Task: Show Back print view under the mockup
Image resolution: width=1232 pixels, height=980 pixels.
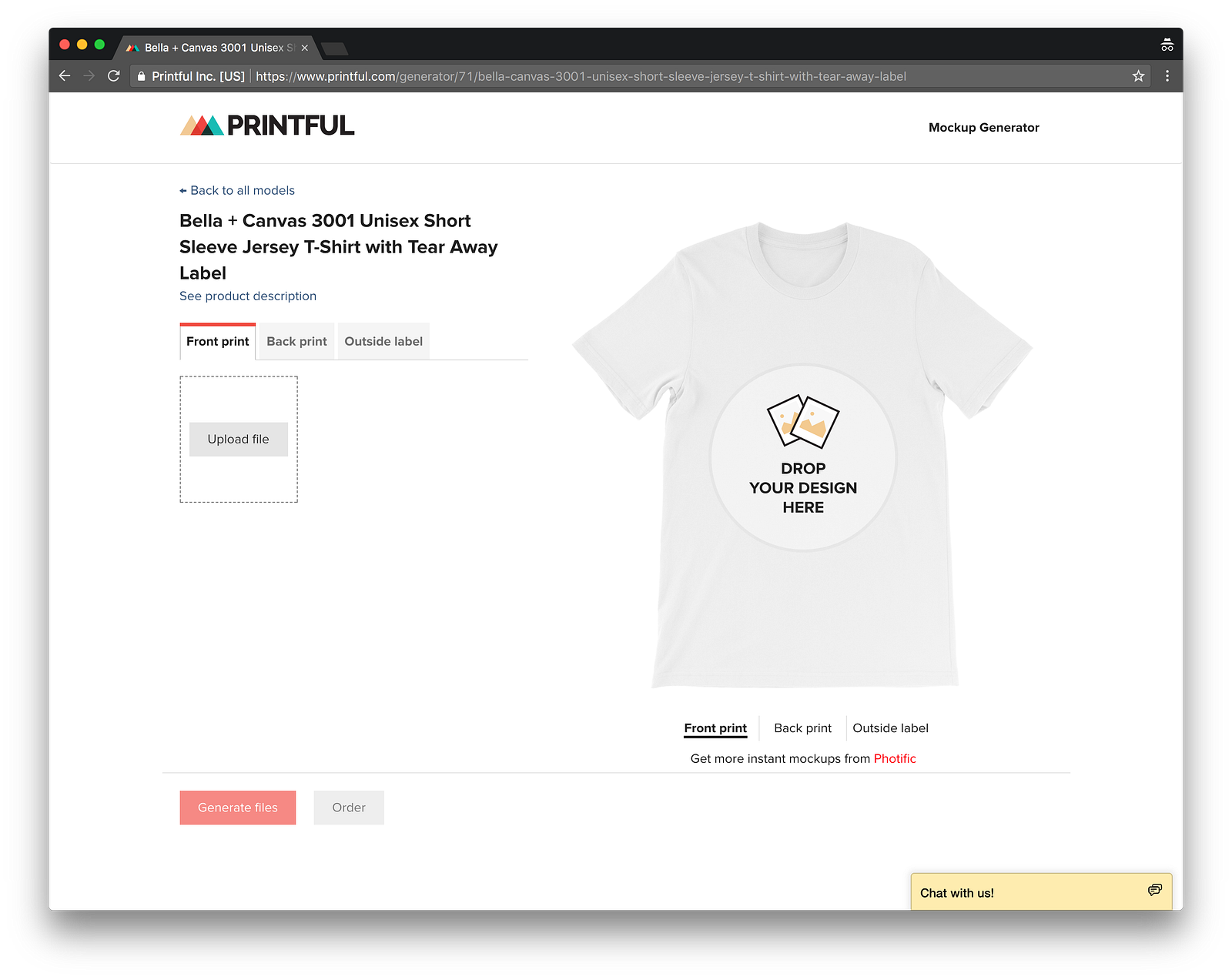Action: 802,728
